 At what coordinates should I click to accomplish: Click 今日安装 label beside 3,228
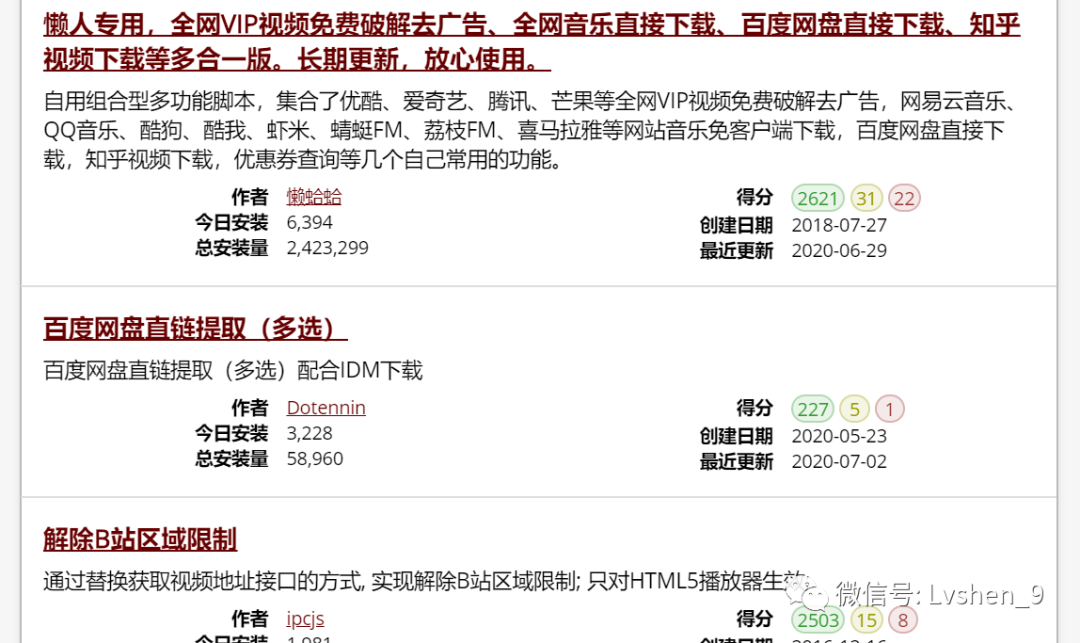[231, 433]
